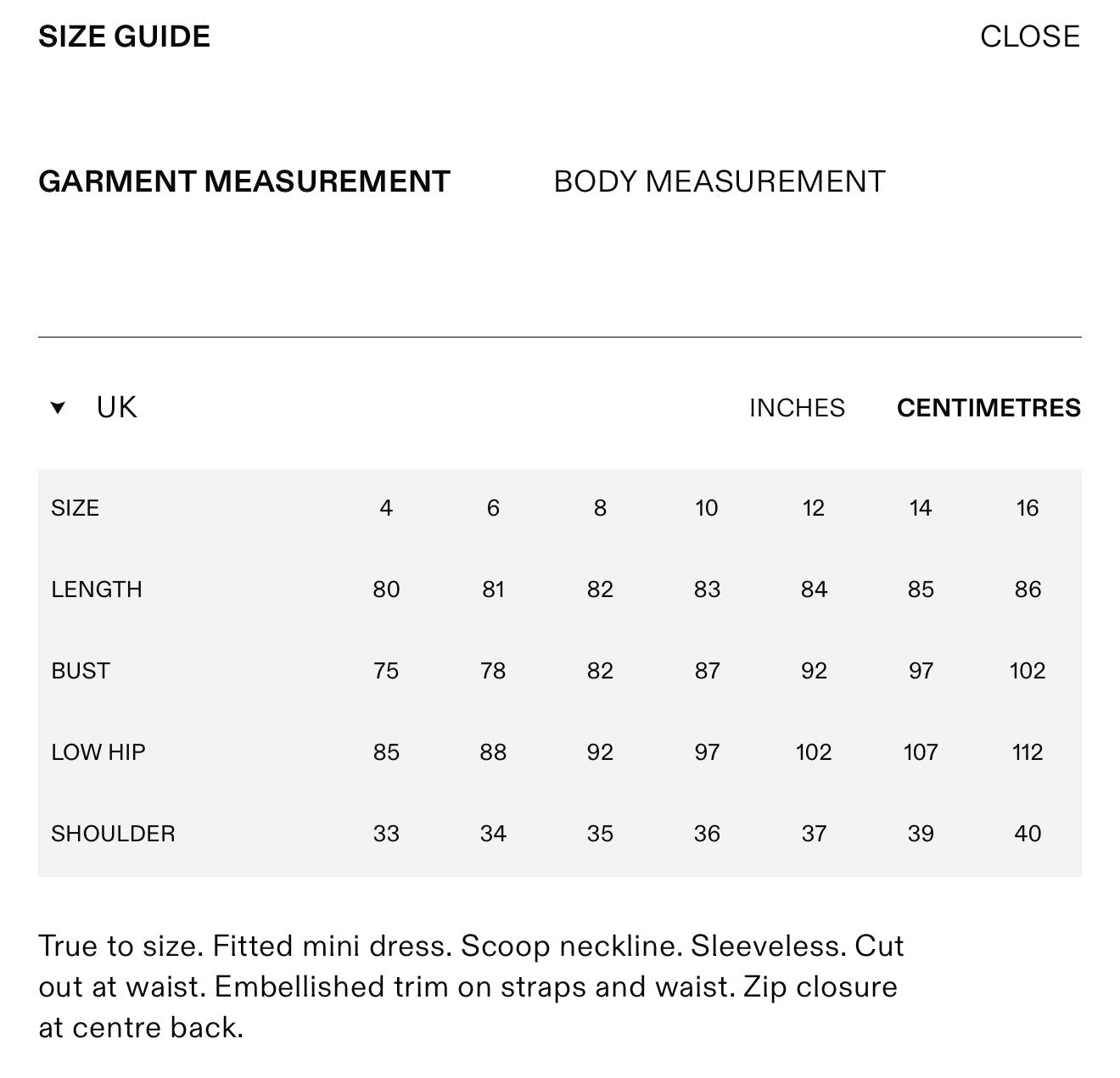Click the Bust row label
This screenshot has height=1078, width=1120.
click(81, 671)
